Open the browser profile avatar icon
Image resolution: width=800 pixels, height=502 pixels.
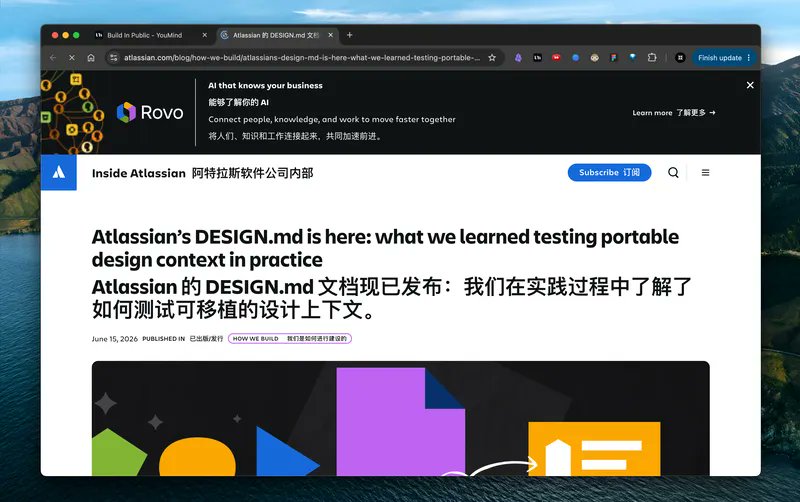pyautogui.click(x=680, y=58)
